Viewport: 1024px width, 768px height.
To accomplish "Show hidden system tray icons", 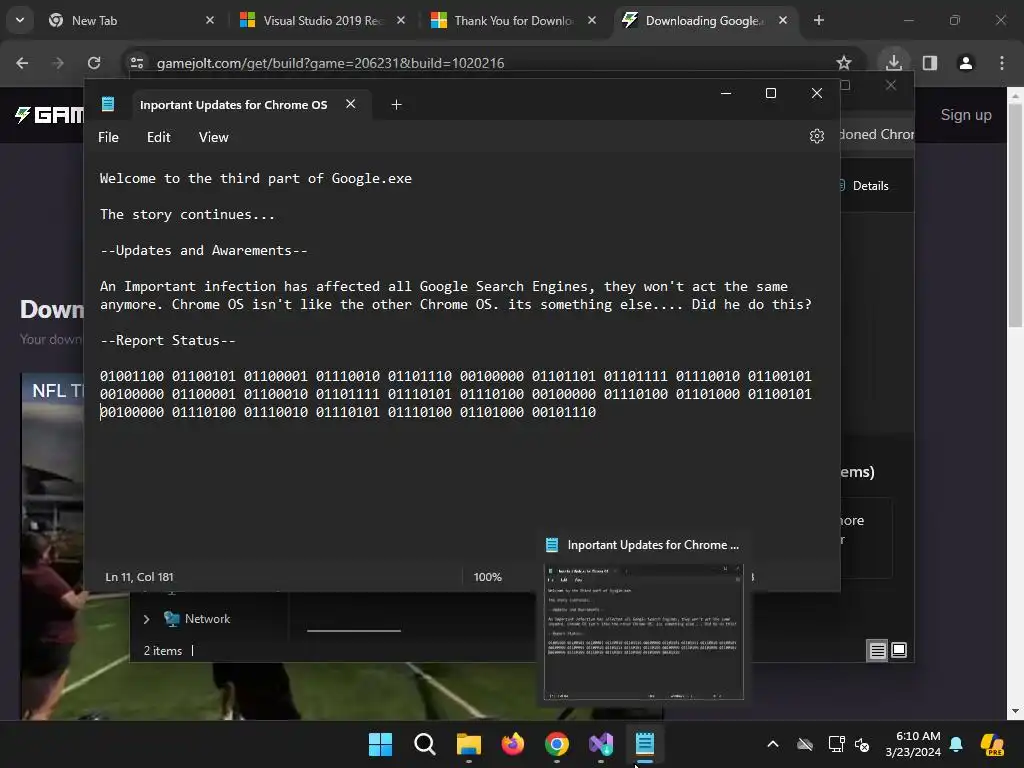I will [773, 744].
